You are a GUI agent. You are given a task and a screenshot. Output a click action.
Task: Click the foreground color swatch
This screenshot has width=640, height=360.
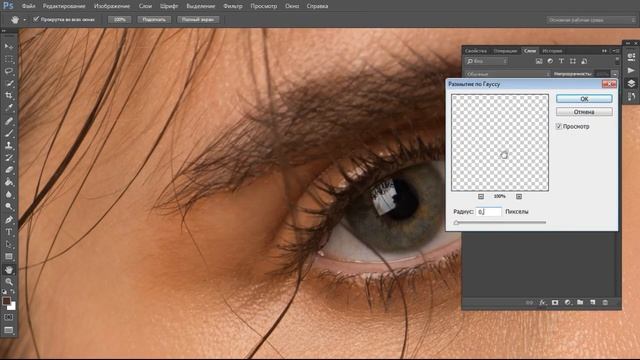(x=6, y=301)
